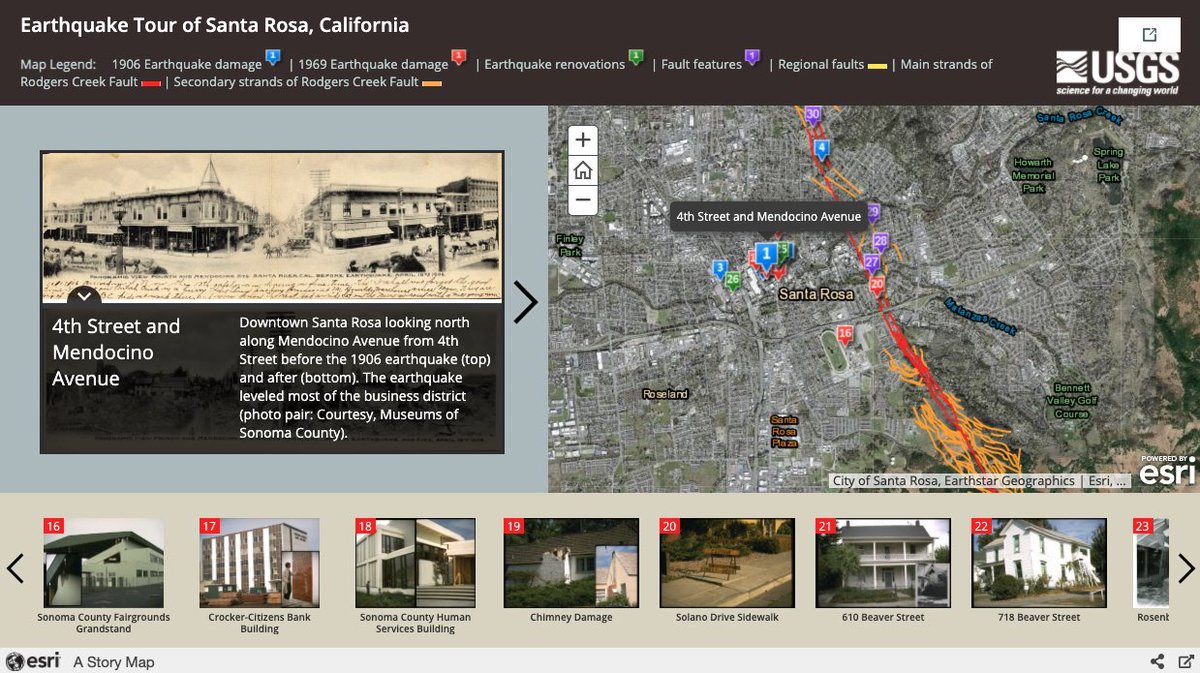Click 1969 Earthquake damage legend marker
Screen dimensions: 1200x673
[458, 57]
